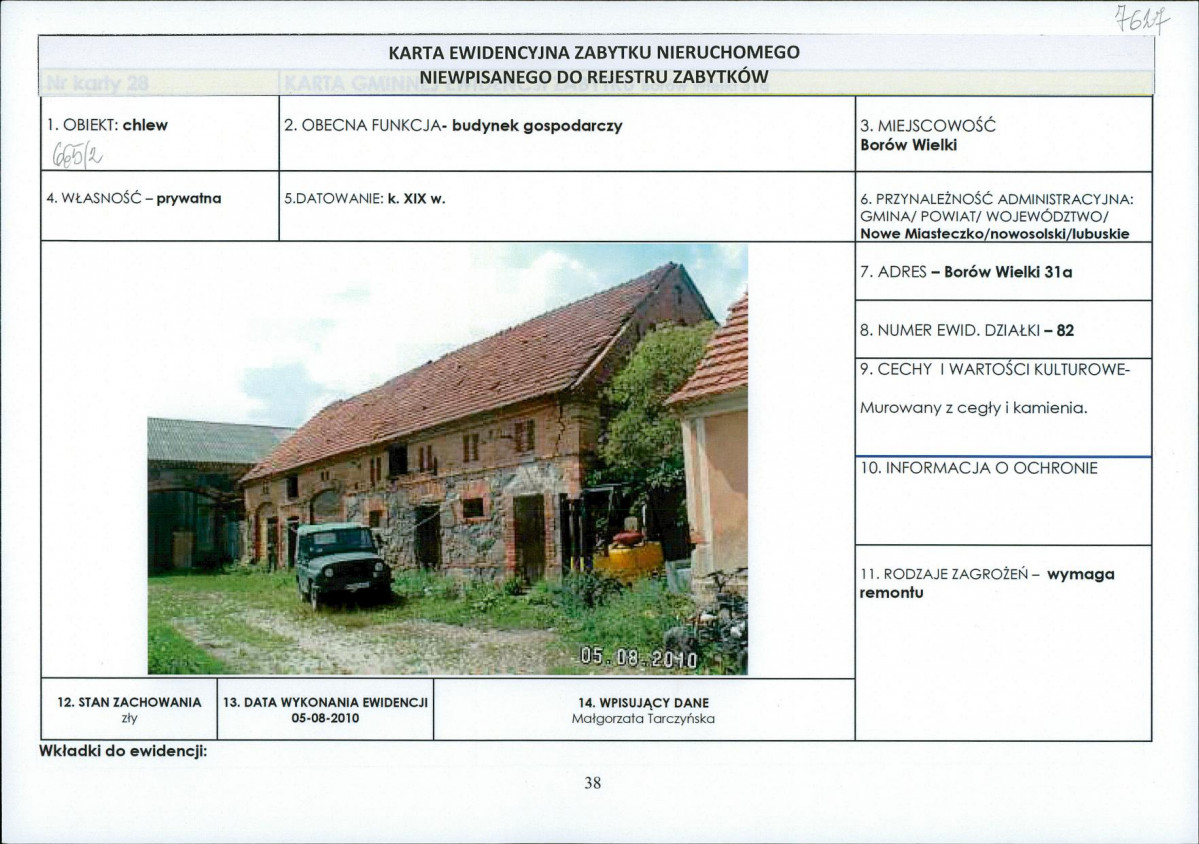Select 'Nowe Miasteczko/nowosolski/lubuskie'

(995, 234)
